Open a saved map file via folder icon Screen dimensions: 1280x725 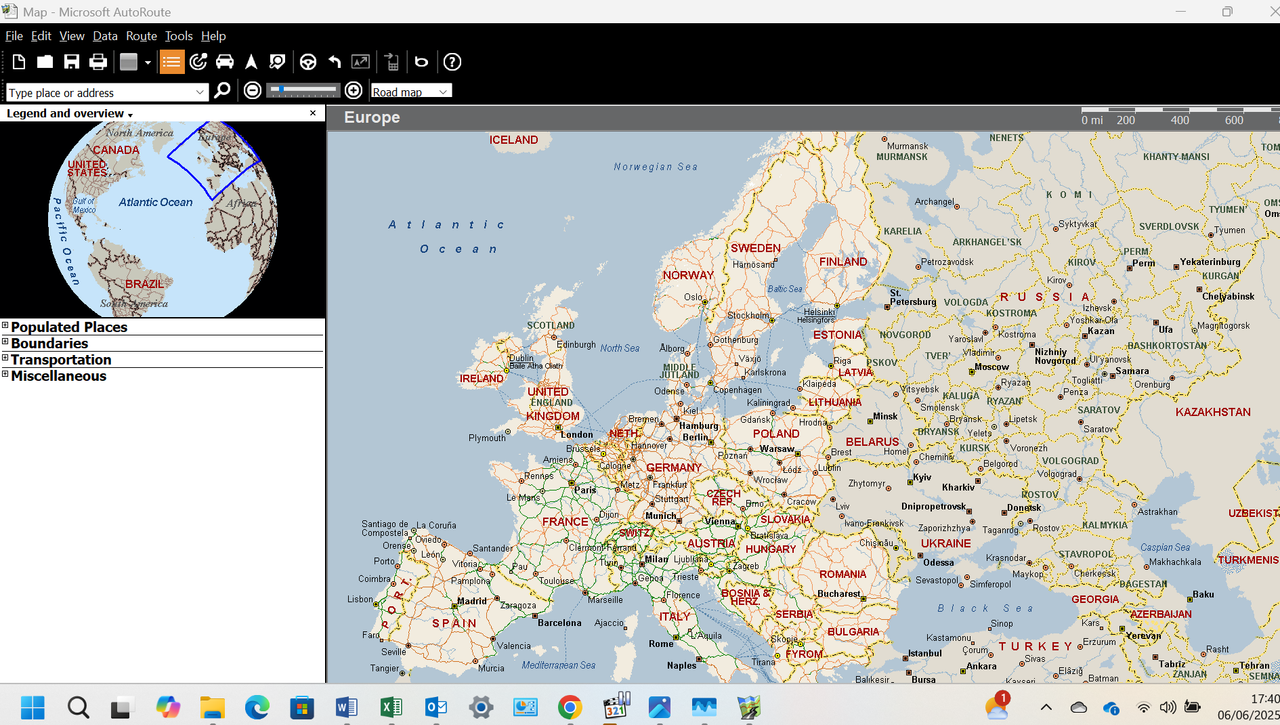[x=45, y=62]
